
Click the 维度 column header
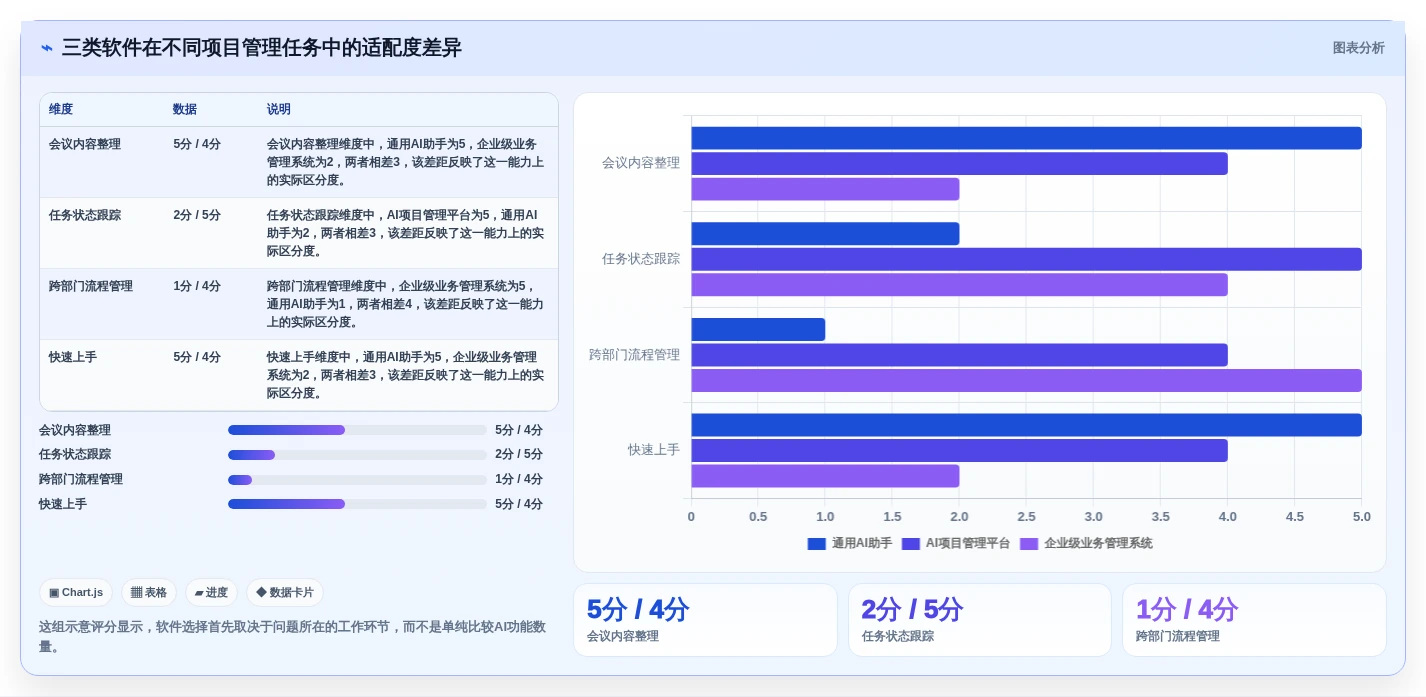61,109
